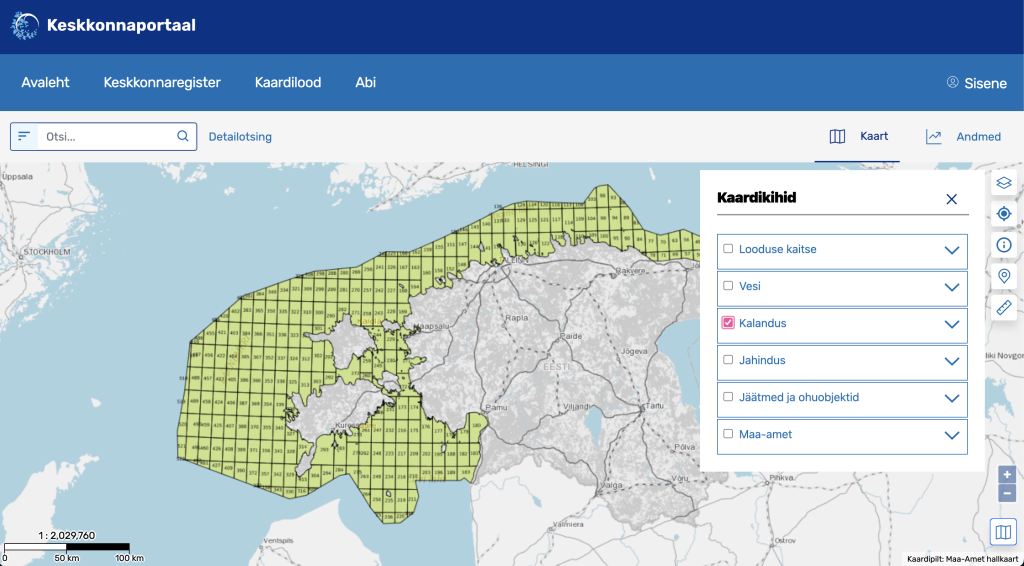Expand the Kalandus layer group chevron
The image size is (1024, 566).
coord(952,324)
